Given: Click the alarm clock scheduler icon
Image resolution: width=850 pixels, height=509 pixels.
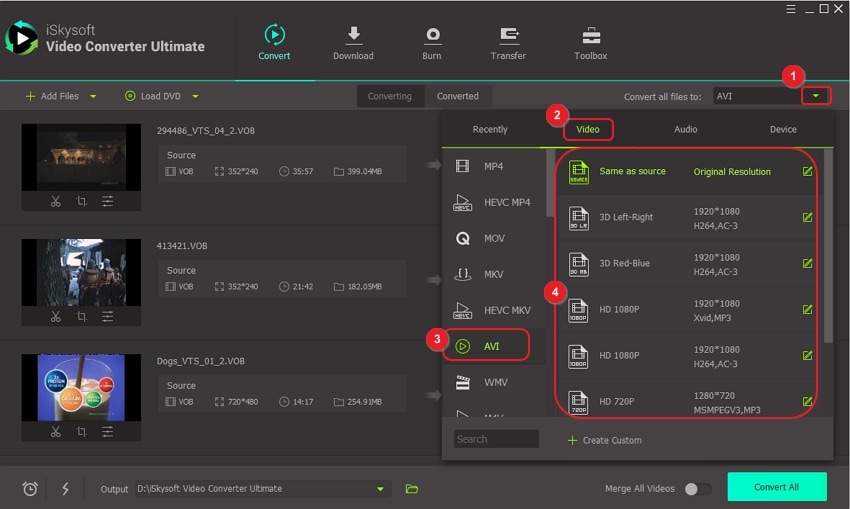Looking at the screenshot, I should tap(30, 489).
